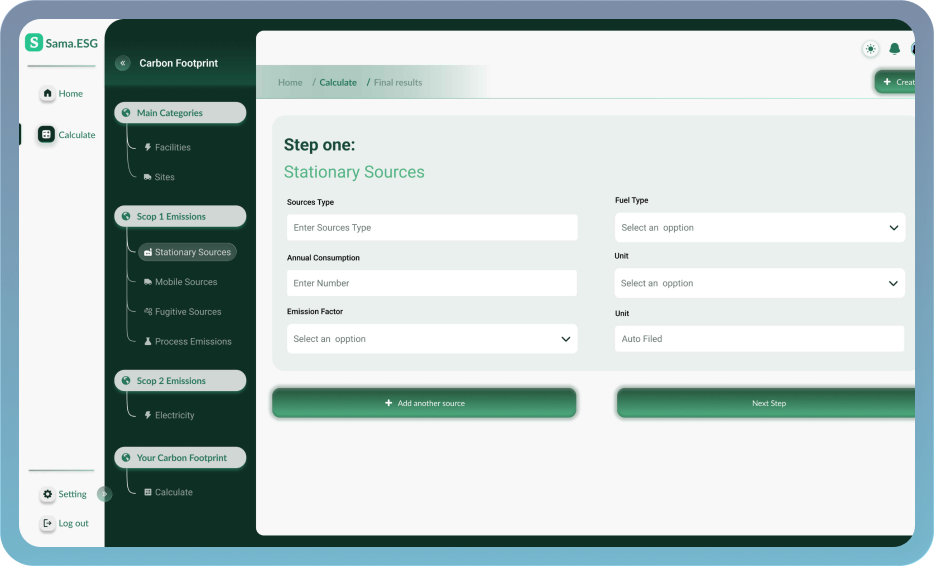934x566 pixels.
Task: Open notifications bell icon
Action: coord(894,49)
